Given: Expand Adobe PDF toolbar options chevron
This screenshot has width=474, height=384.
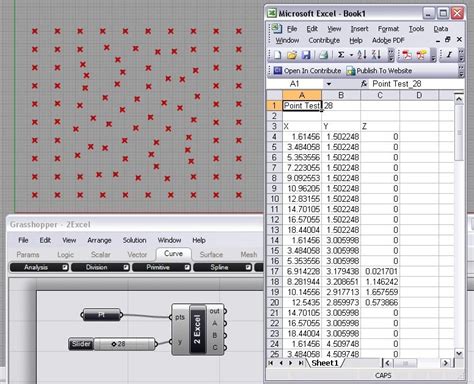Looking at the screenshot, I should 433,55.
